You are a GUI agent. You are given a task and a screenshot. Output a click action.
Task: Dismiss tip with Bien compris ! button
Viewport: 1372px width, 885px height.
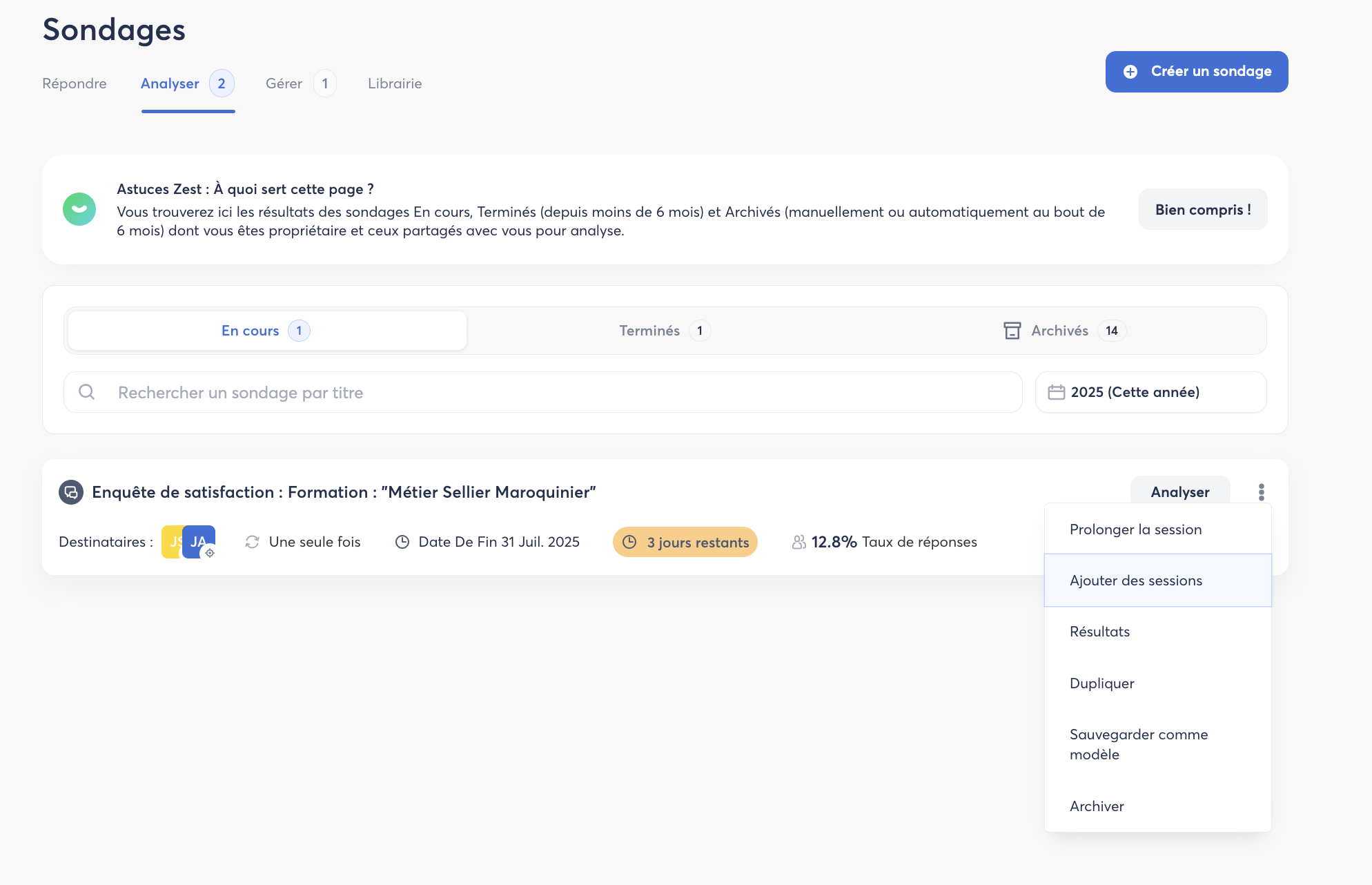pos(1202,209)
